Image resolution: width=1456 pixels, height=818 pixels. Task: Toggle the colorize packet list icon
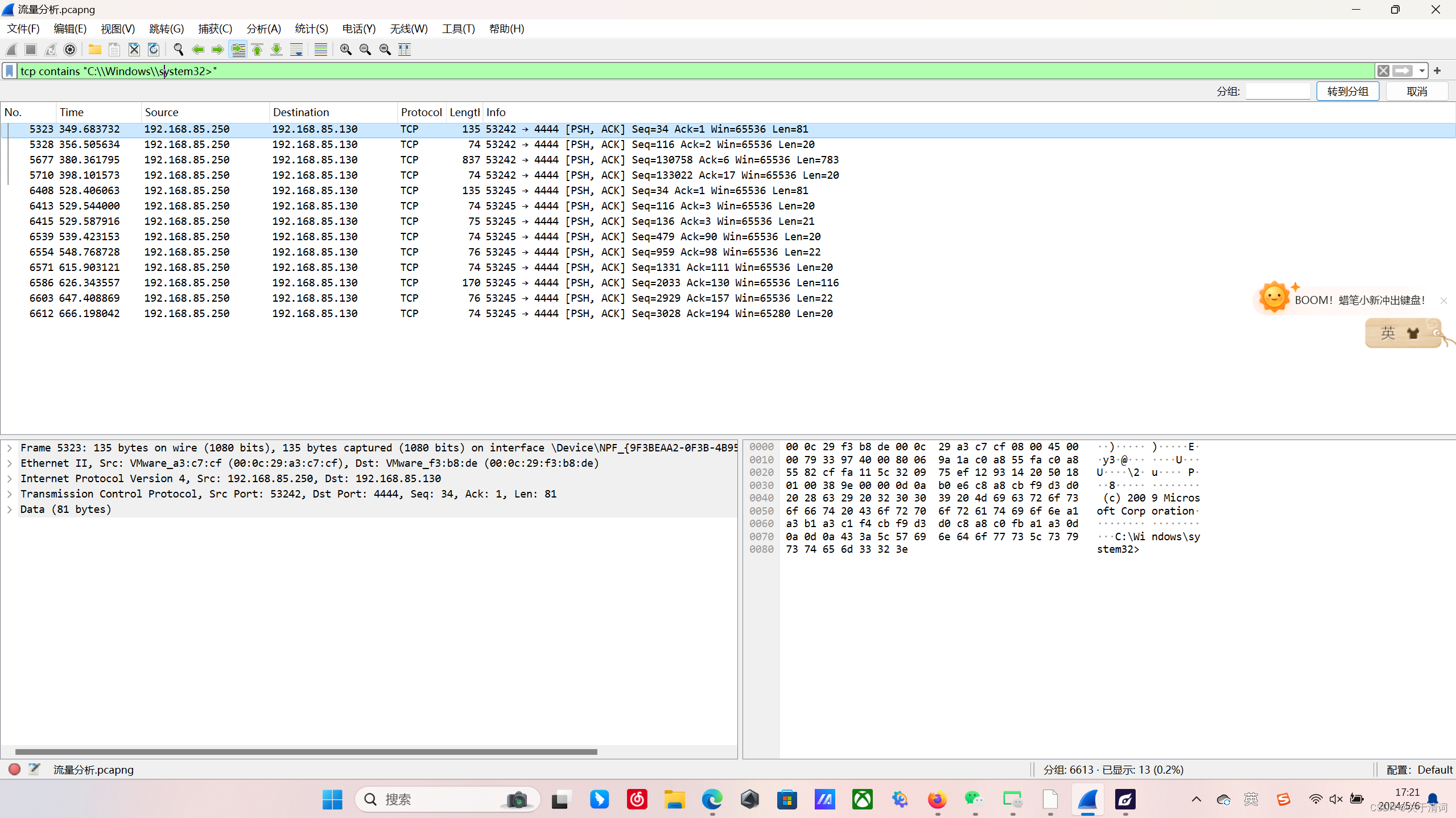(321, 50)
